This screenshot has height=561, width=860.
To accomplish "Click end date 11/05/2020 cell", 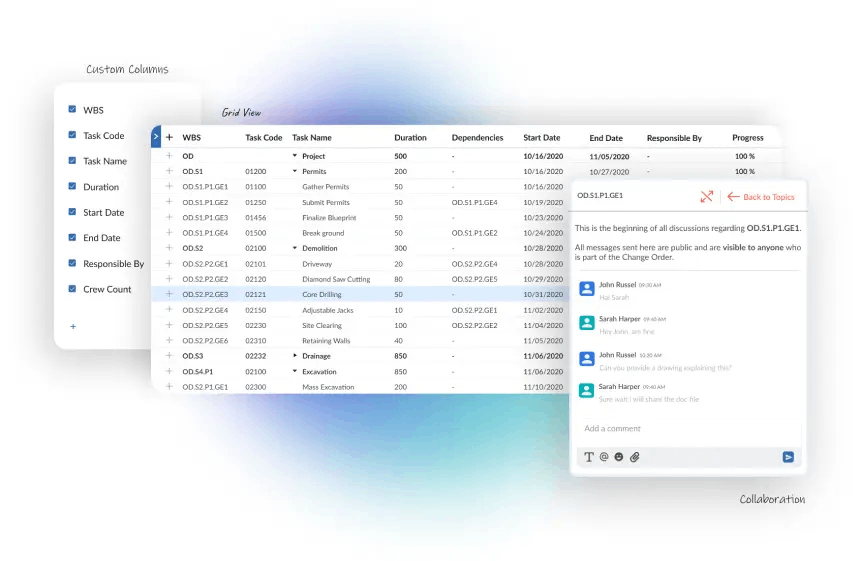I will (x=609, y=156).
